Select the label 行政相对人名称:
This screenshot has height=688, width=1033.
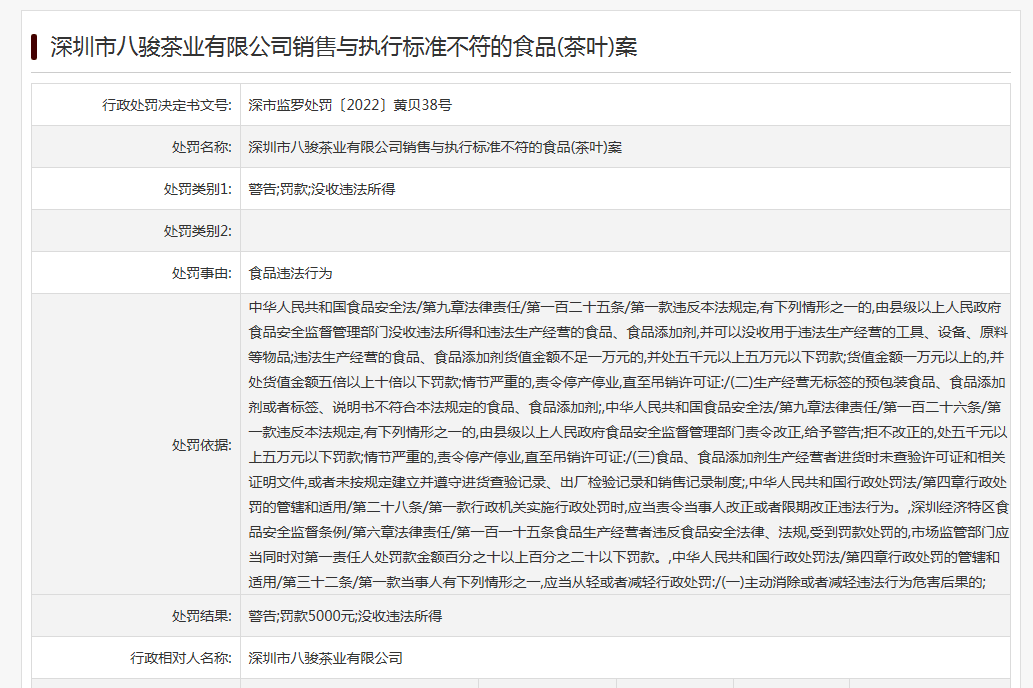(181, 658)
